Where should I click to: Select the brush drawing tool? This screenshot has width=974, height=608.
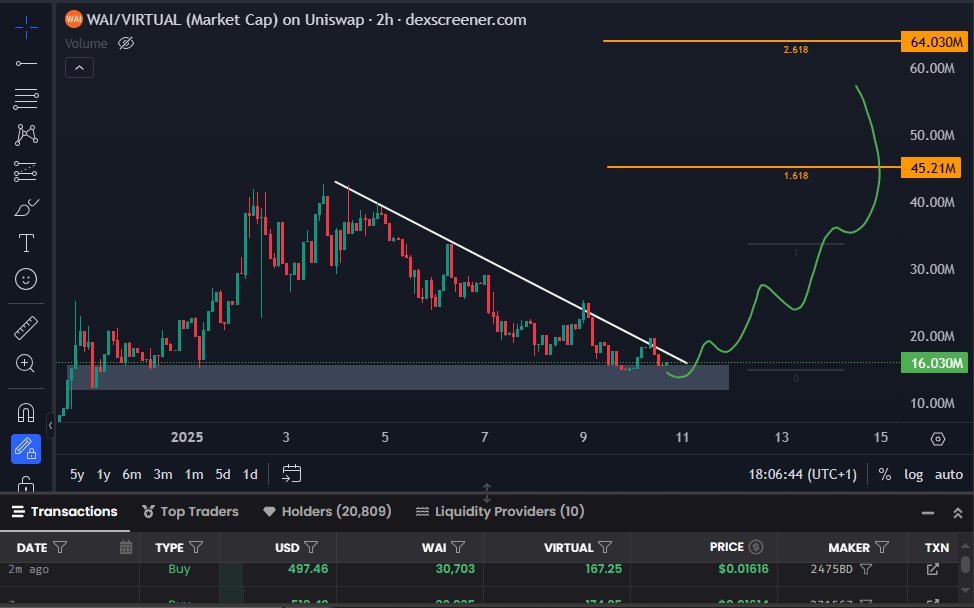point(26,207)
